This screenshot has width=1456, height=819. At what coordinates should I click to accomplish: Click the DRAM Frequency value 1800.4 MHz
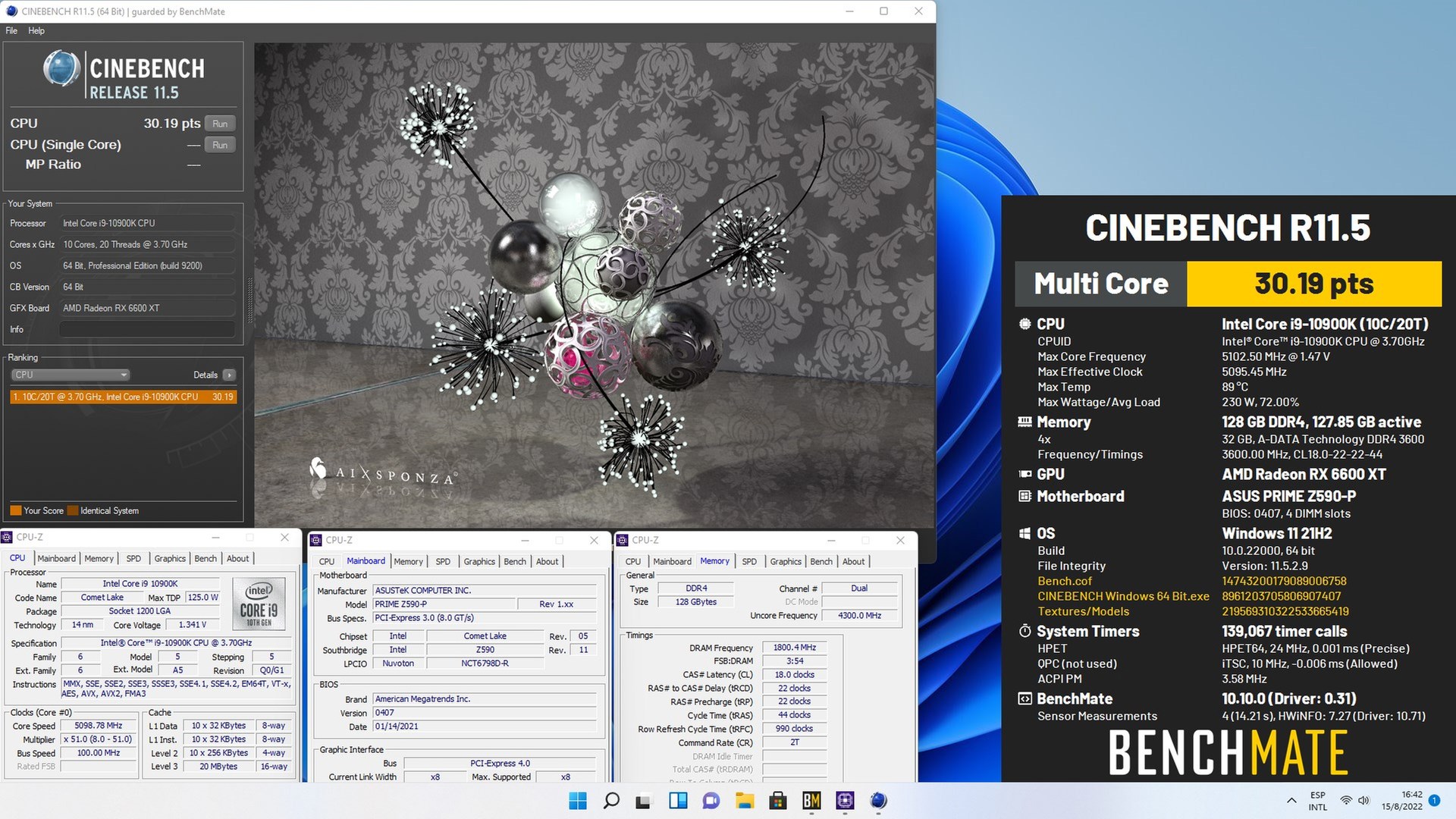pos(795,648)
